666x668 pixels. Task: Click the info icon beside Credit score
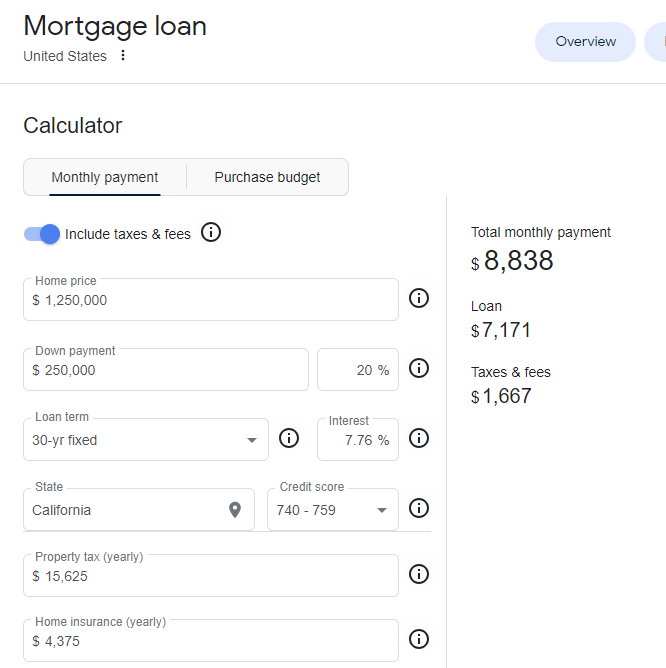pyautogui.click(x=419, y=508)
